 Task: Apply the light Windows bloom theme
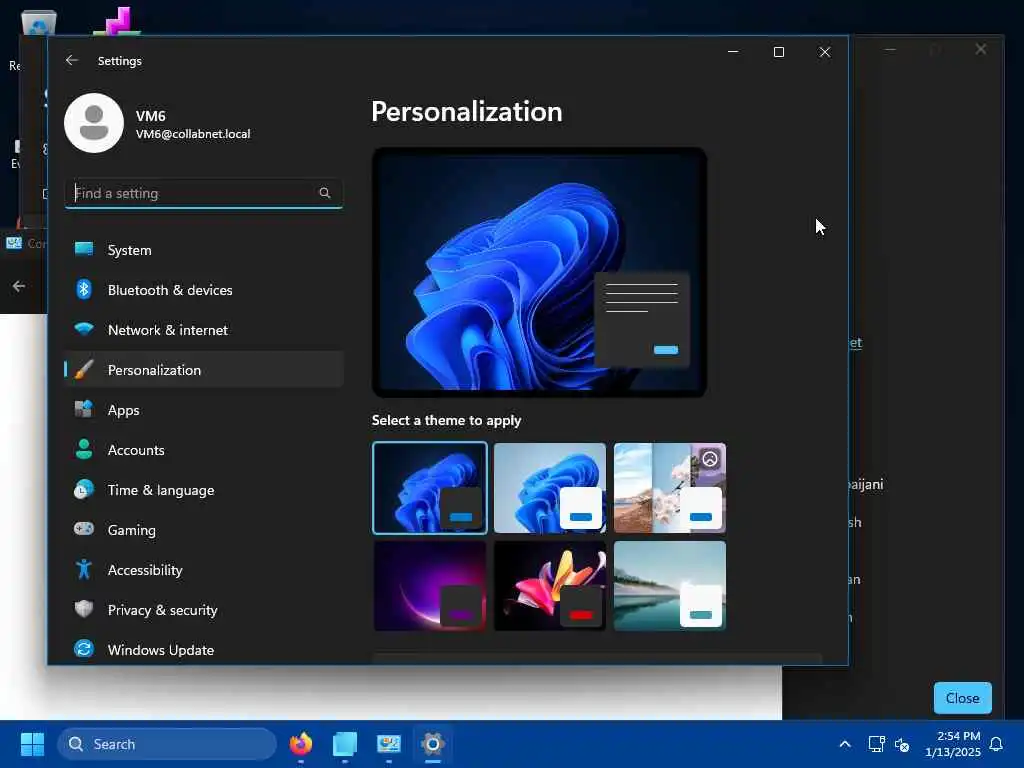pos(550,488)
